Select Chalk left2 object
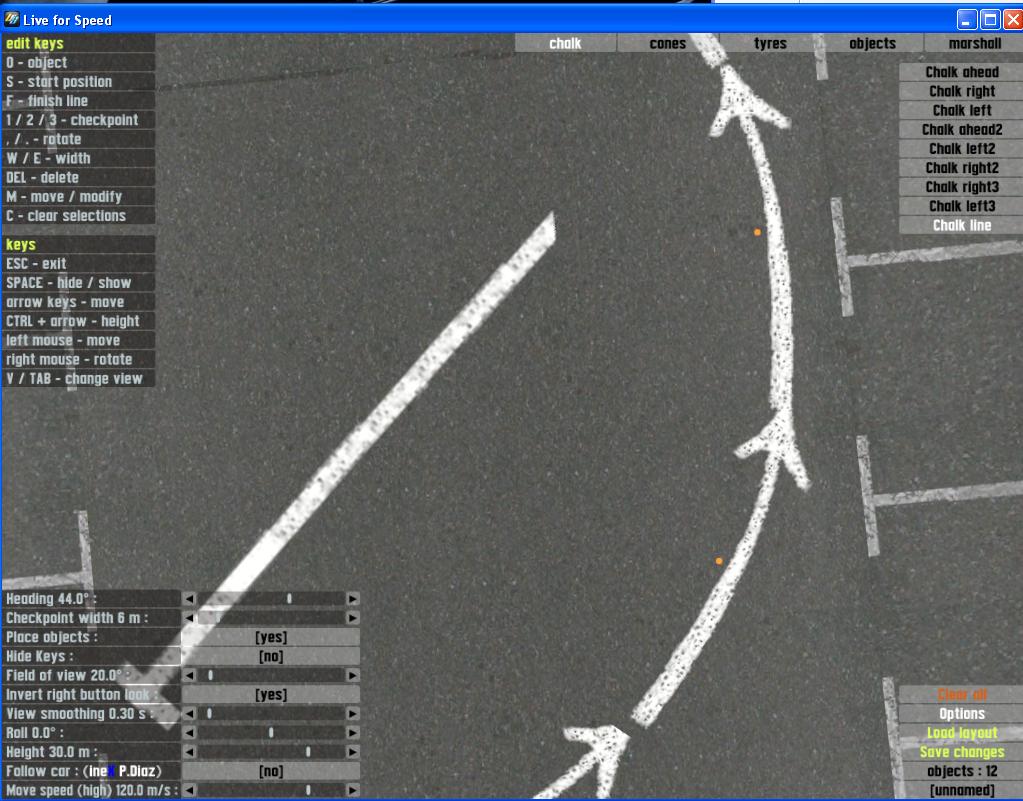1023x801 pixels. coord(962,149)
